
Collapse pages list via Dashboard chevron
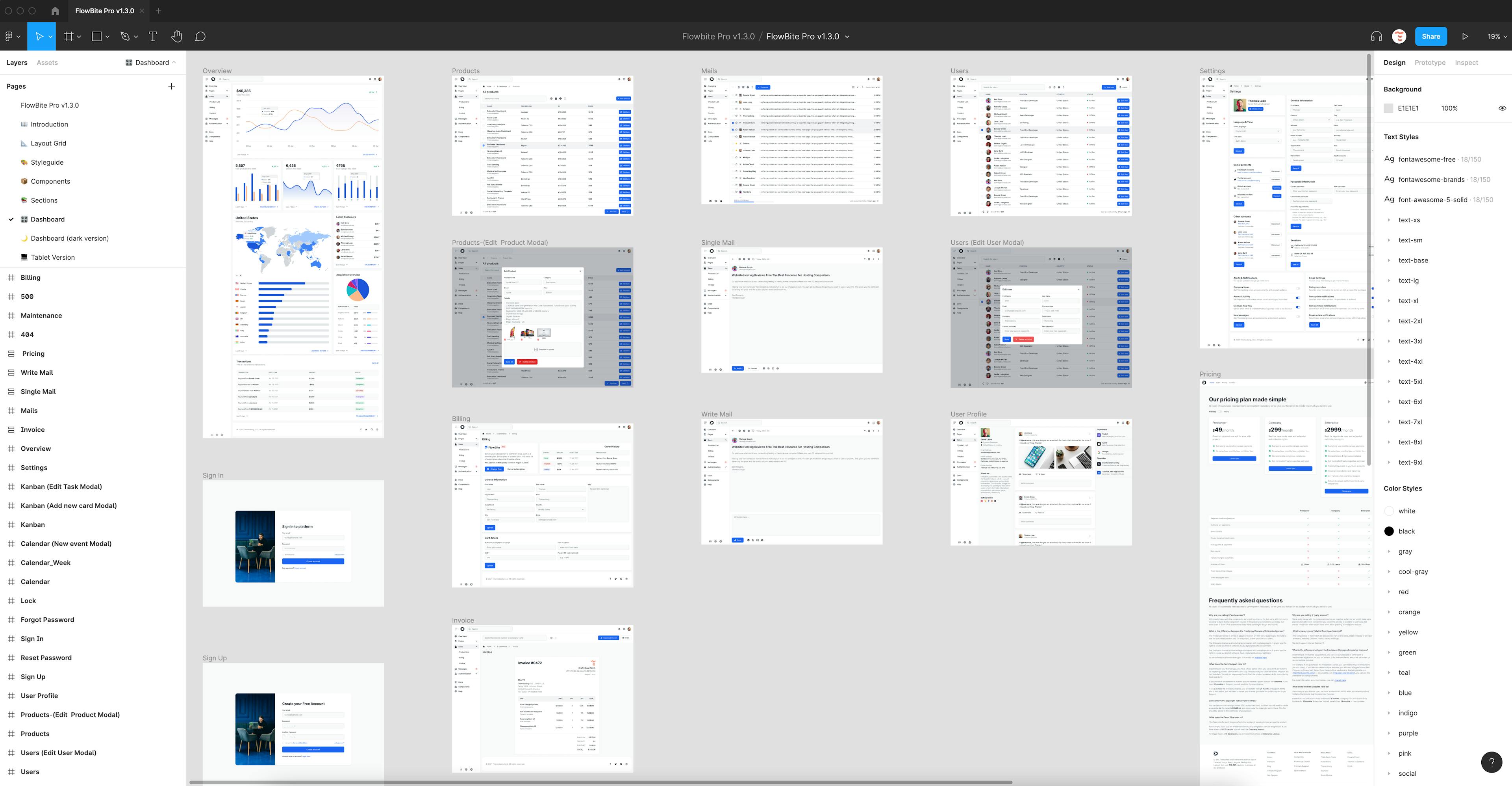[x=174, y=62]
